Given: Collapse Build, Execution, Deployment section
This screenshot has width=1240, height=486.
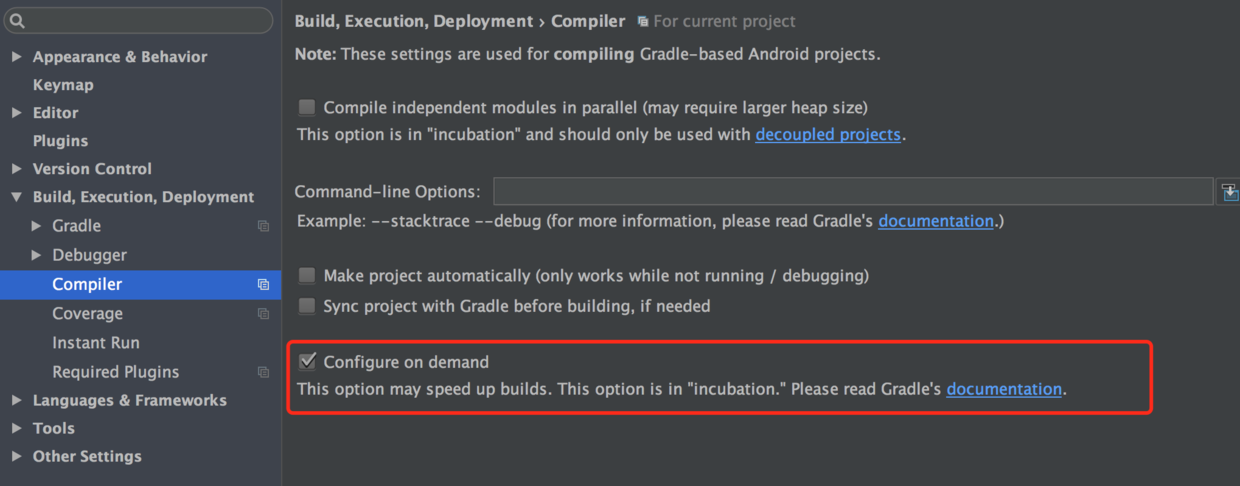Looking at the screenshot, I should click(16, 197).
